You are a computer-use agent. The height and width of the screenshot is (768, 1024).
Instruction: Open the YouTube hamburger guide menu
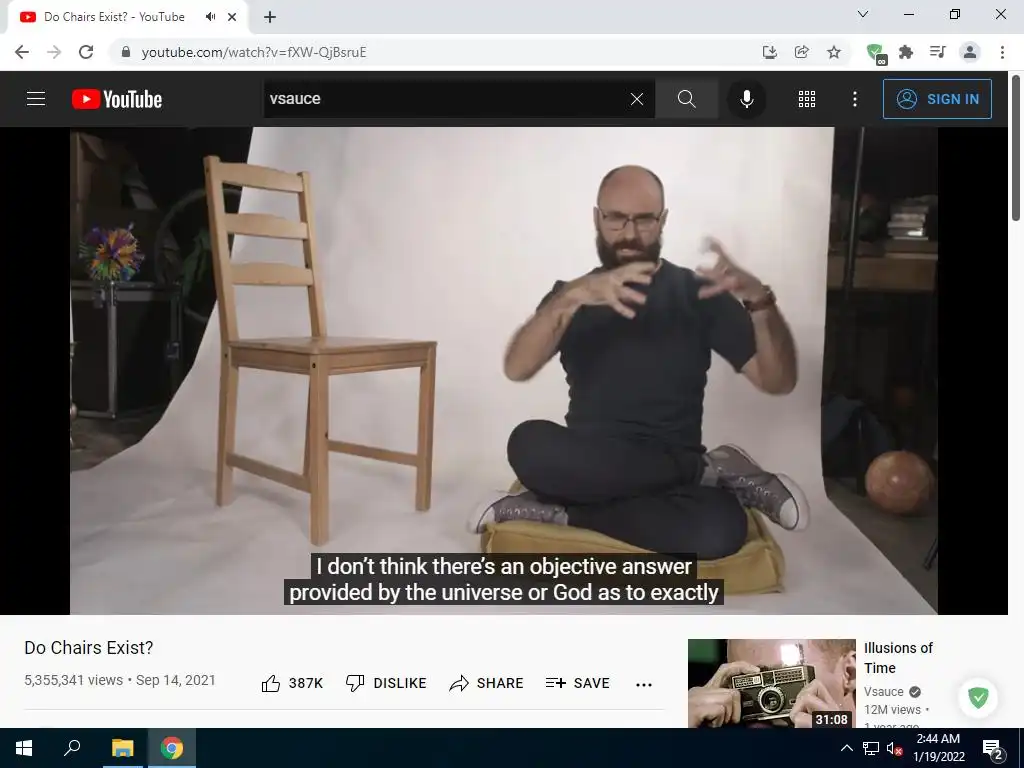tap(36, 99)
